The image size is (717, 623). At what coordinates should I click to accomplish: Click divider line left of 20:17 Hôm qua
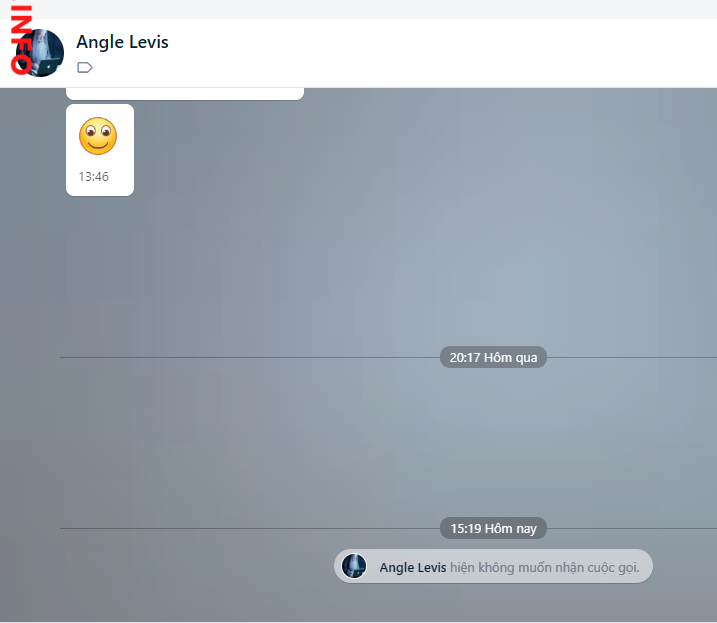(x=250, y=357)
